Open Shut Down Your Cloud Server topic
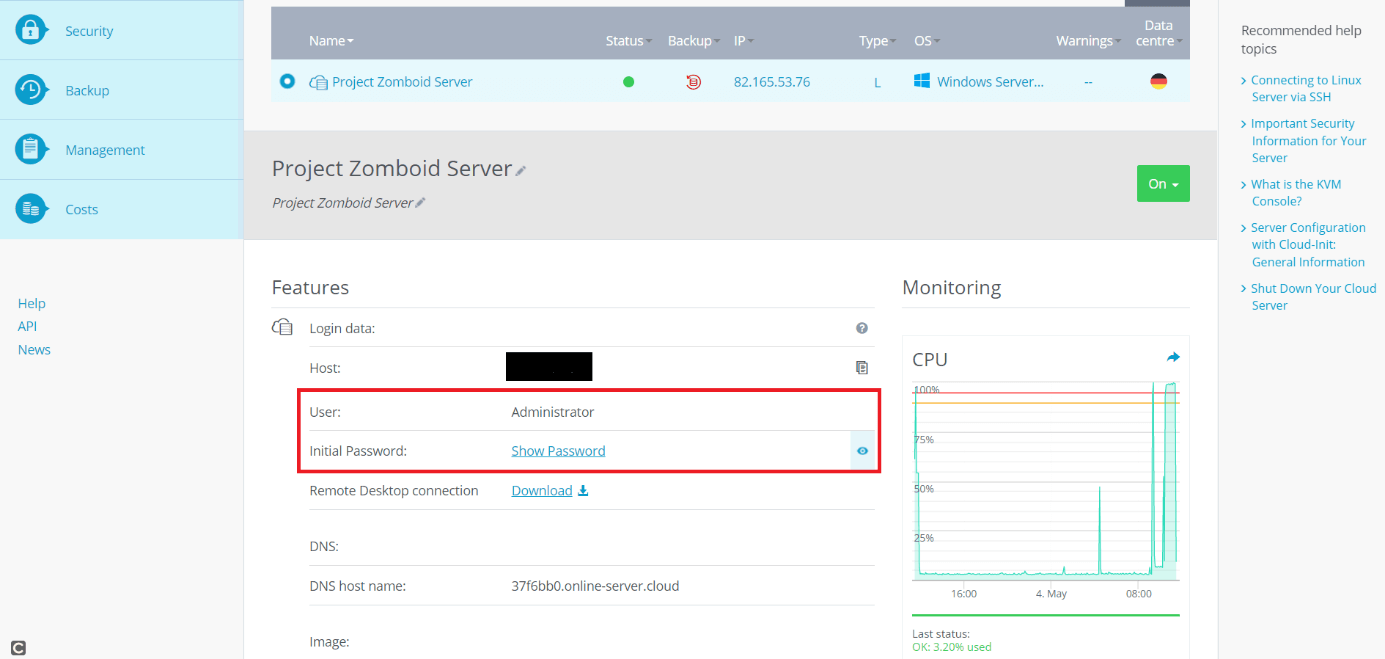Screen dimensions: 1385x659 (x=1313, y=297)
